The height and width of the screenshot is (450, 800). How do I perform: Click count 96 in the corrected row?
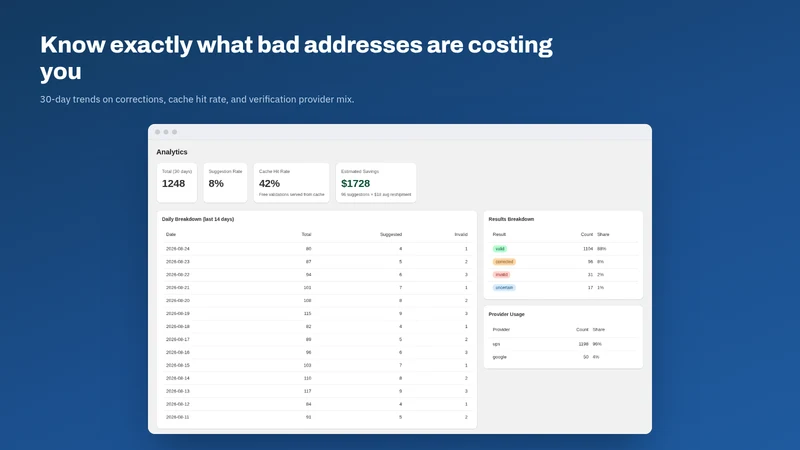point(590,262)
